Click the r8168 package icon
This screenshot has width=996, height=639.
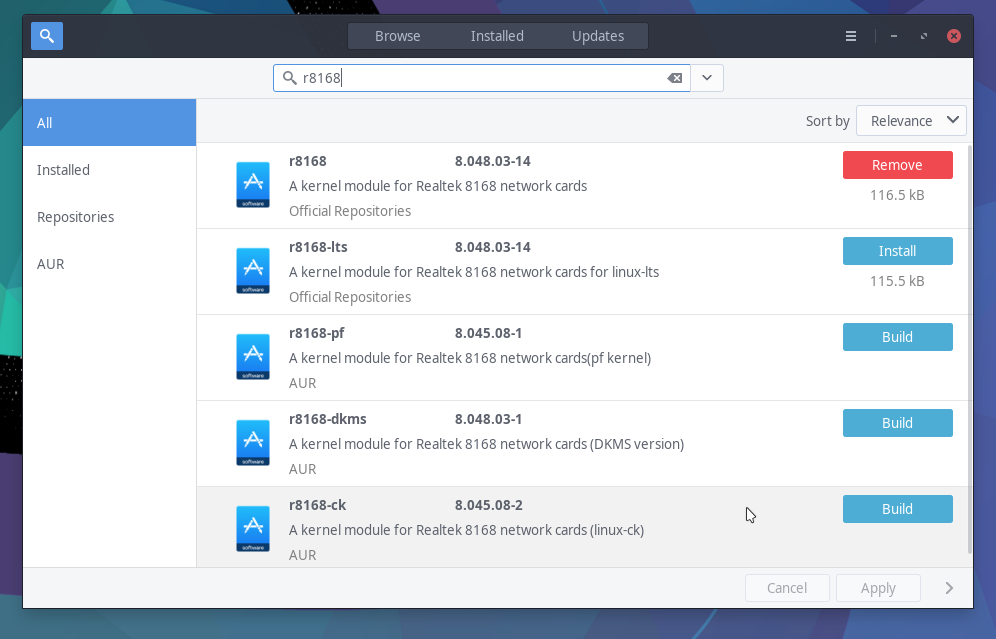tap(253, 185)
